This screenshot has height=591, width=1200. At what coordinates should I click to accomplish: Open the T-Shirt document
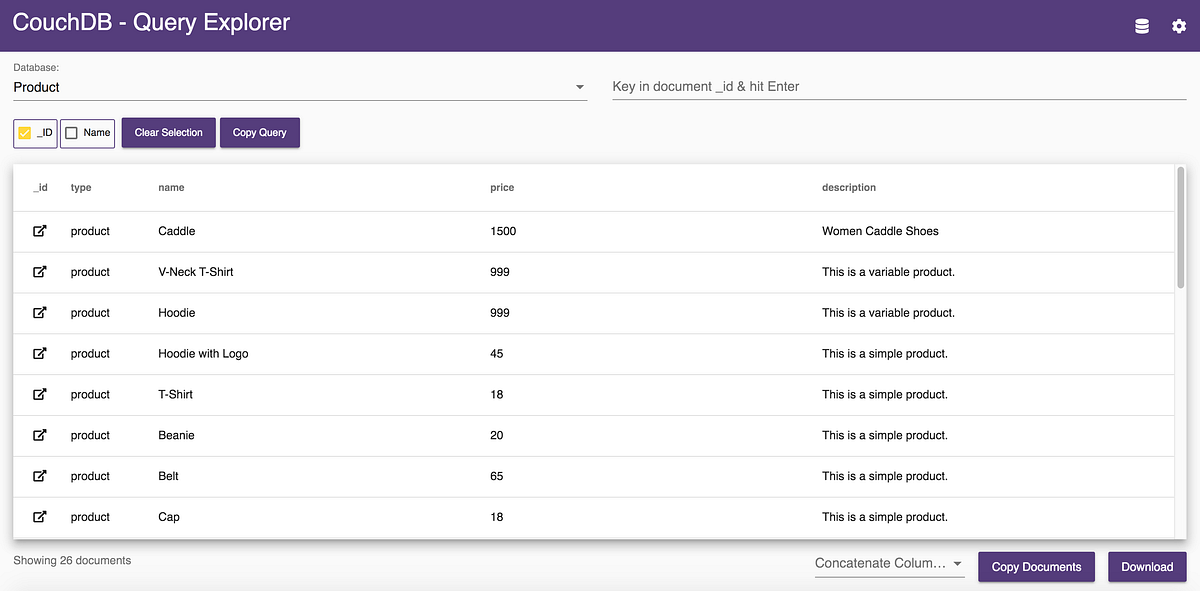40,394
